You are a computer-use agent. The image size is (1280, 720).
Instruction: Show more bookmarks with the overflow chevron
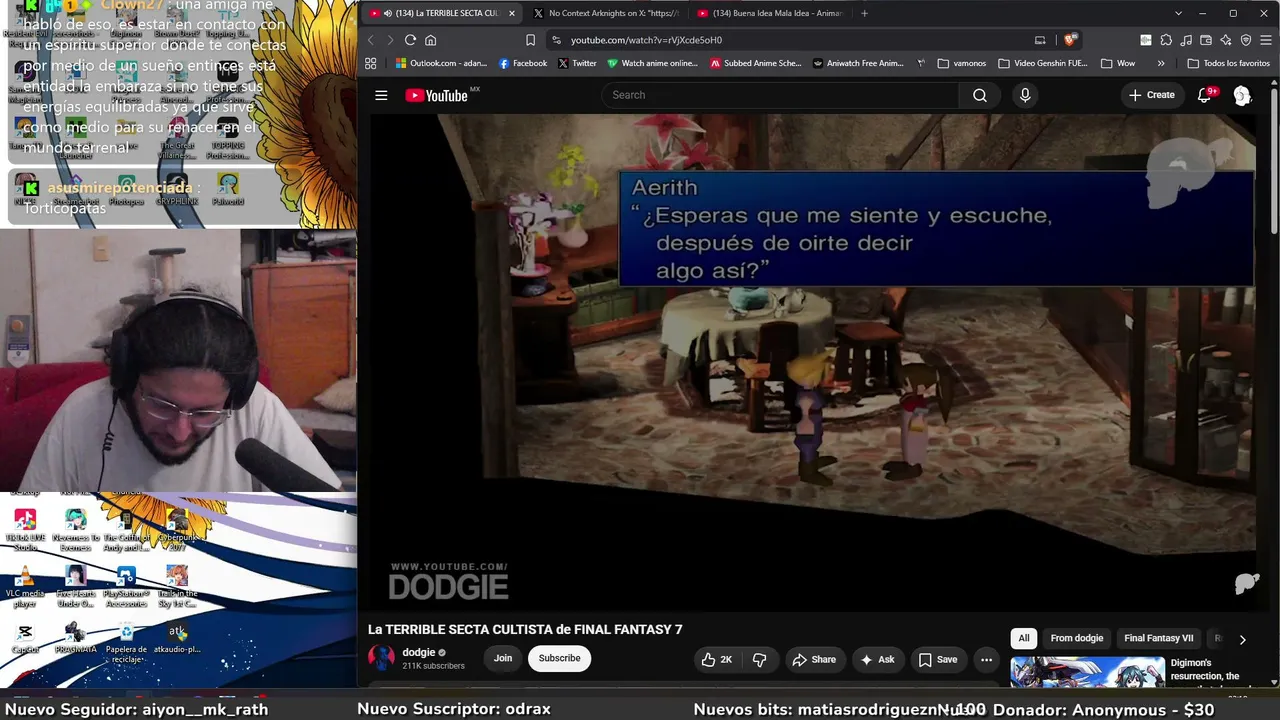pyautogui.click(x=1160, y=63)
